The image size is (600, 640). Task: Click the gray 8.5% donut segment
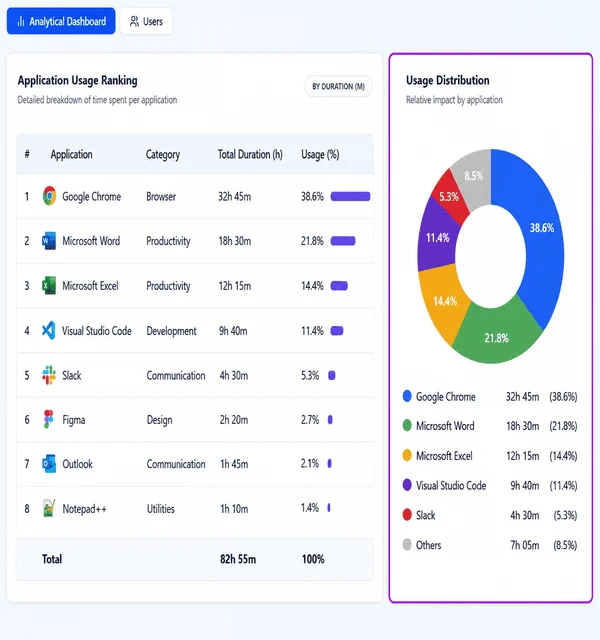[x=474, y=176]
